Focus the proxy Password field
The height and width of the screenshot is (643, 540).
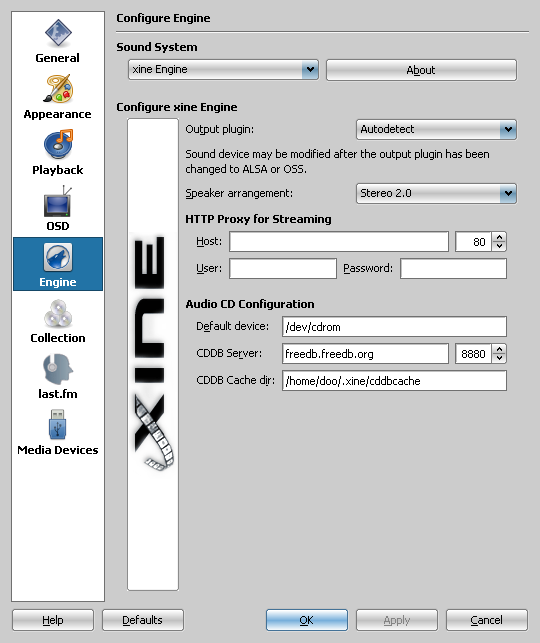453,269
